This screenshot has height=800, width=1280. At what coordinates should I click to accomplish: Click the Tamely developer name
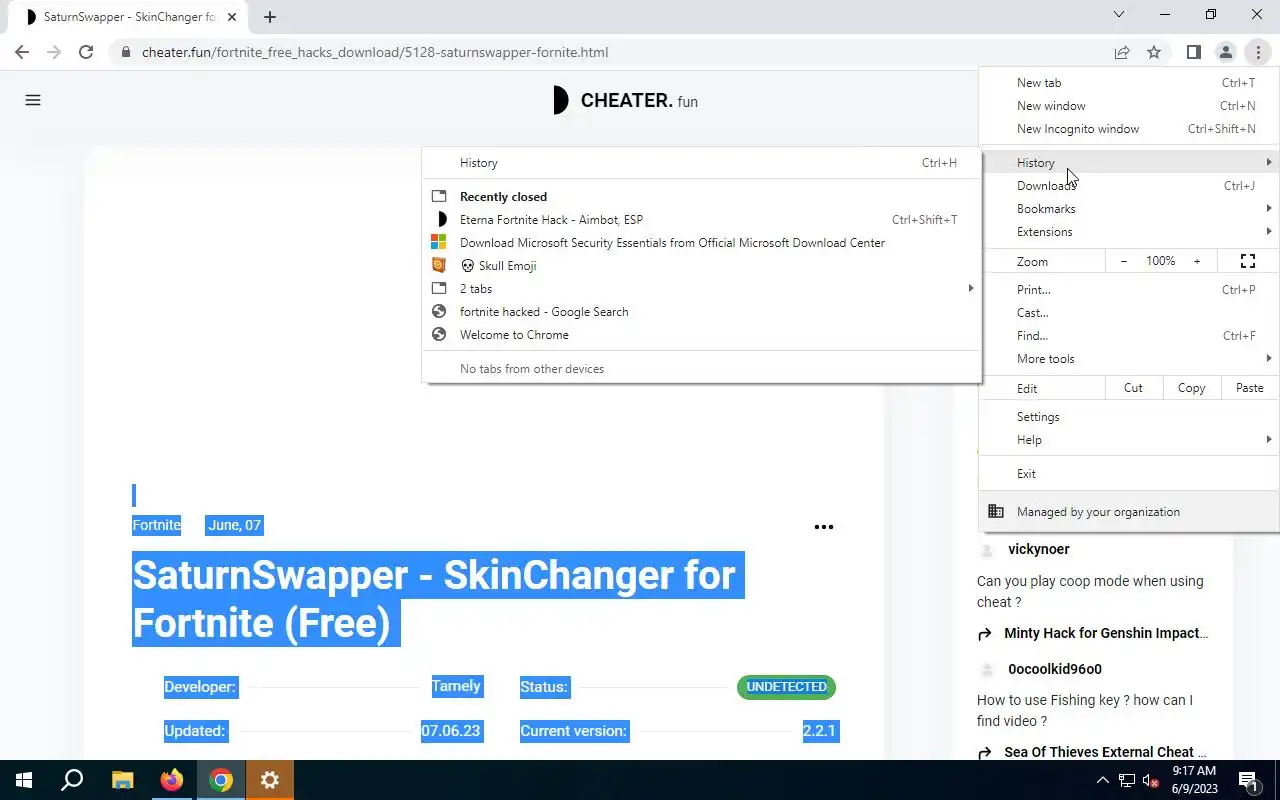456,686
